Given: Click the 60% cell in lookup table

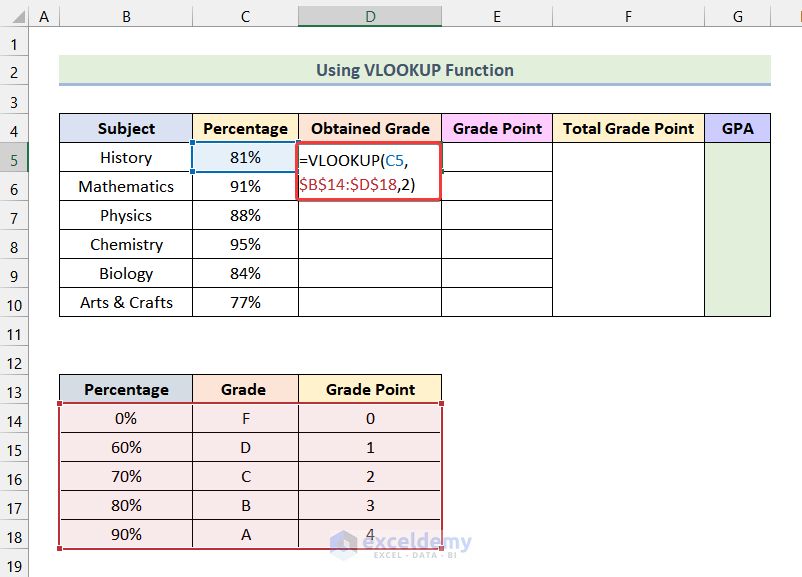Looking at the screenshot, I should pos(126,448).
